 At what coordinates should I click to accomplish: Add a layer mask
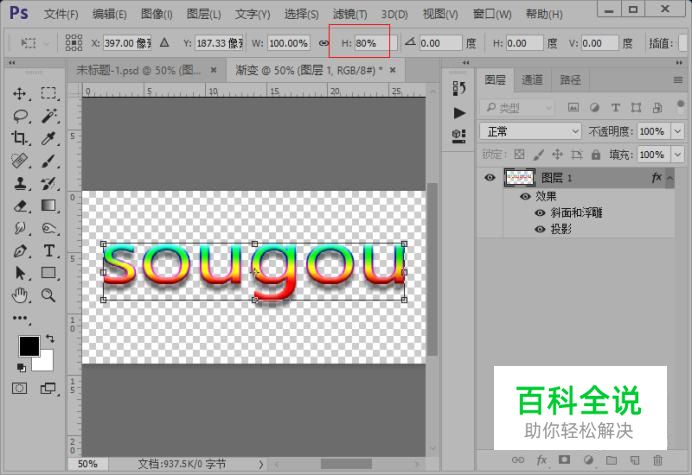click(564, 460)
